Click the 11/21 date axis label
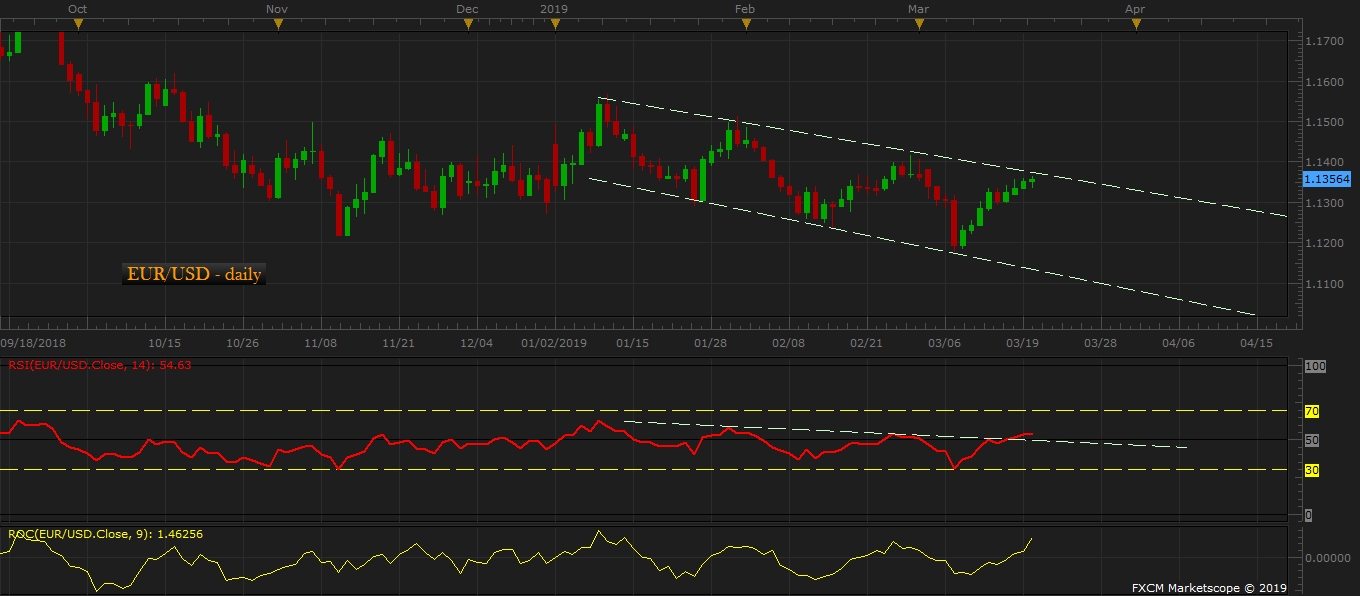Screen dimensions: 1360x596 [398, 342]
